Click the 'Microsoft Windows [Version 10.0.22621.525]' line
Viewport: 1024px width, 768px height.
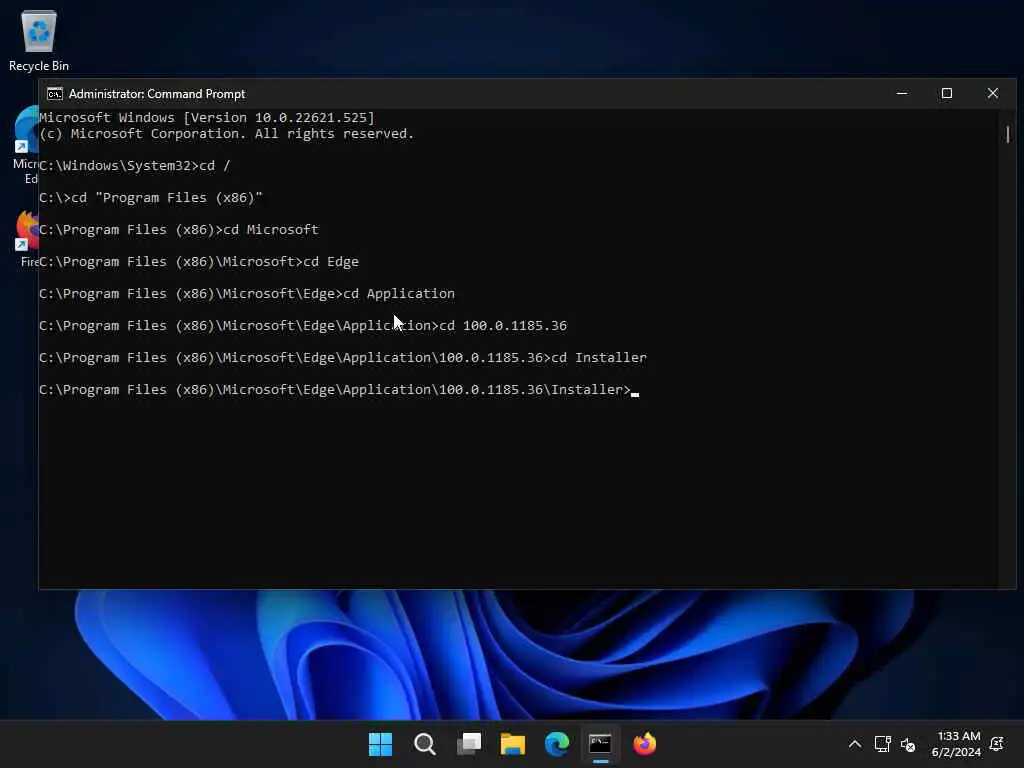[x=207, y=118]
